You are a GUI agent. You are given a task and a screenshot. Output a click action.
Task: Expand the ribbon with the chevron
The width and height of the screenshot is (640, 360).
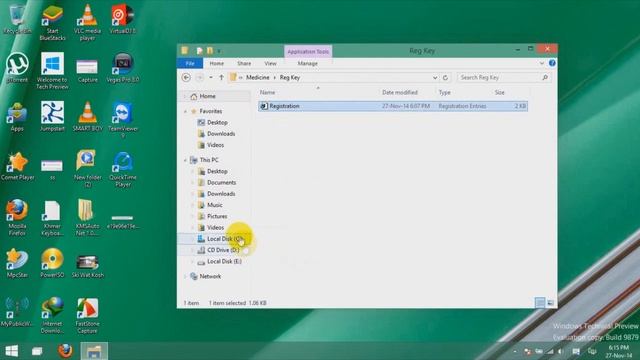point(542,63)
